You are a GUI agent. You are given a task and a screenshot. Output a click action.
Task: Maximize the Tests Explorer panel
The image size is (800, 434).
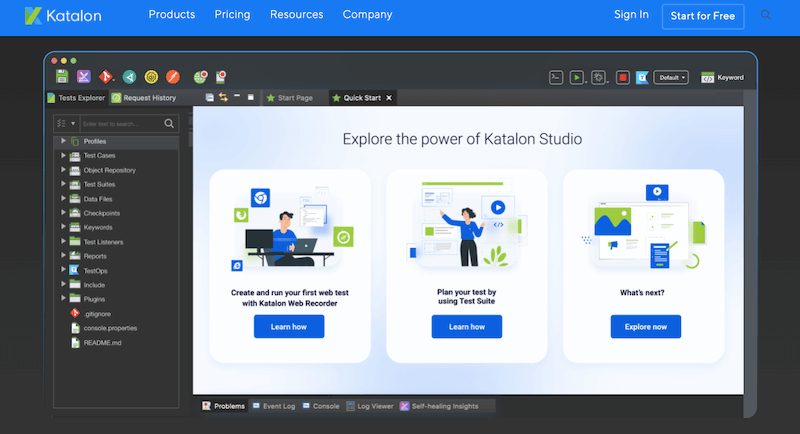[251, 97]
